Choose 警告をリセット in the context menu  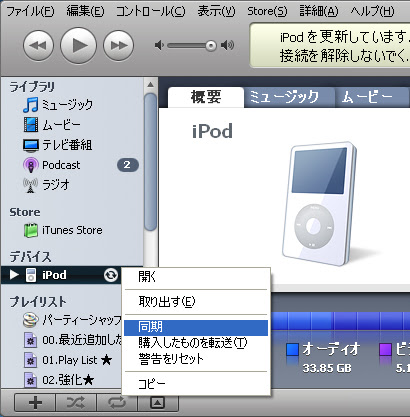point(196,359)
